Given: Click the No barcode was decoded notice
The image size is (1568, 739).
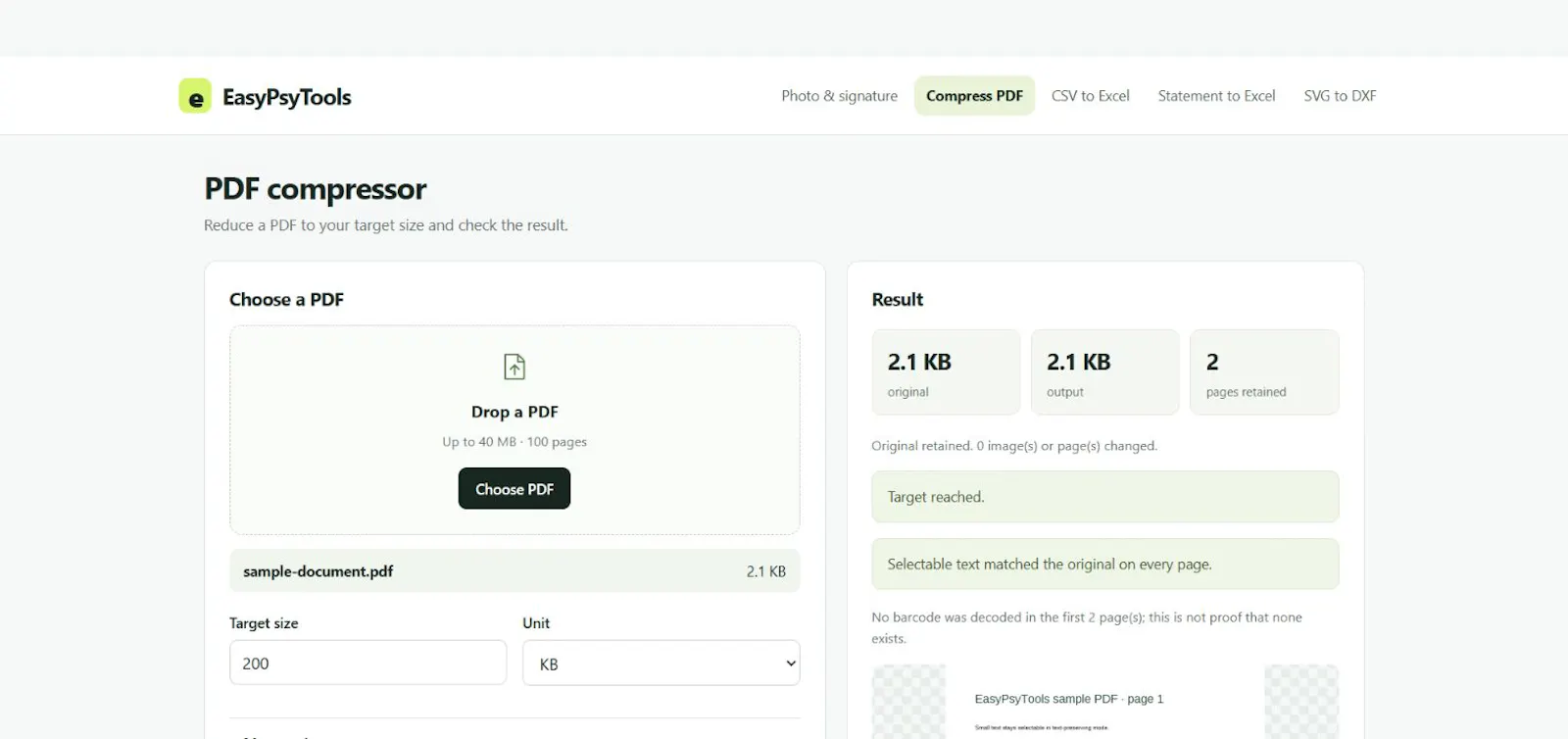Looking at the screenshot, I should pos(1087,627).
